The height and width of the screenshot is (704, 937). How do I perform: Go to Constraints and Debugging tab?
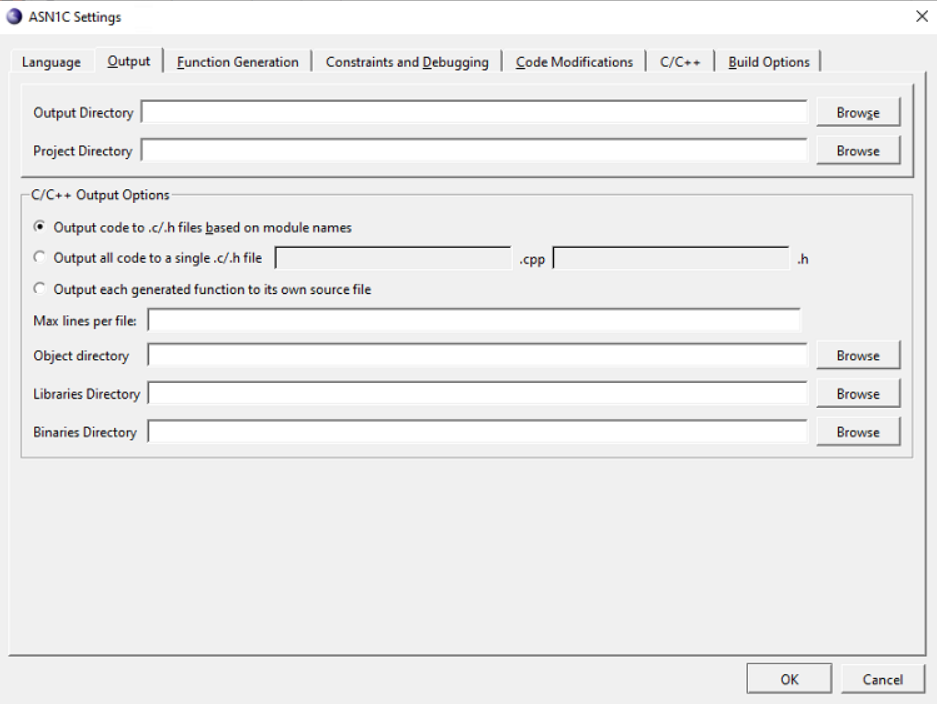click(x=407, y=62)
